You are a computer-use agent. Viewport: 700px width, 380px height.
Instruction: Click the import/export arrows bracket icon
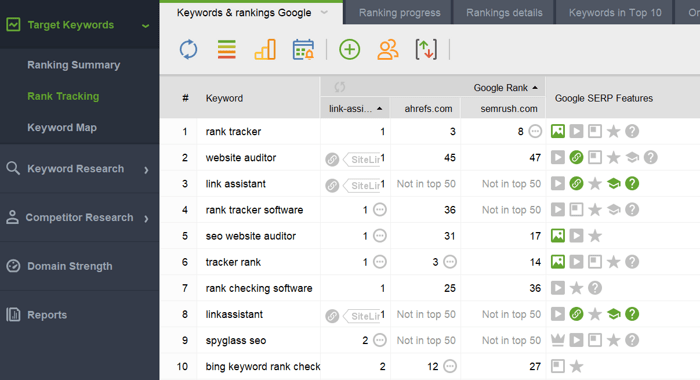(426, 49)
